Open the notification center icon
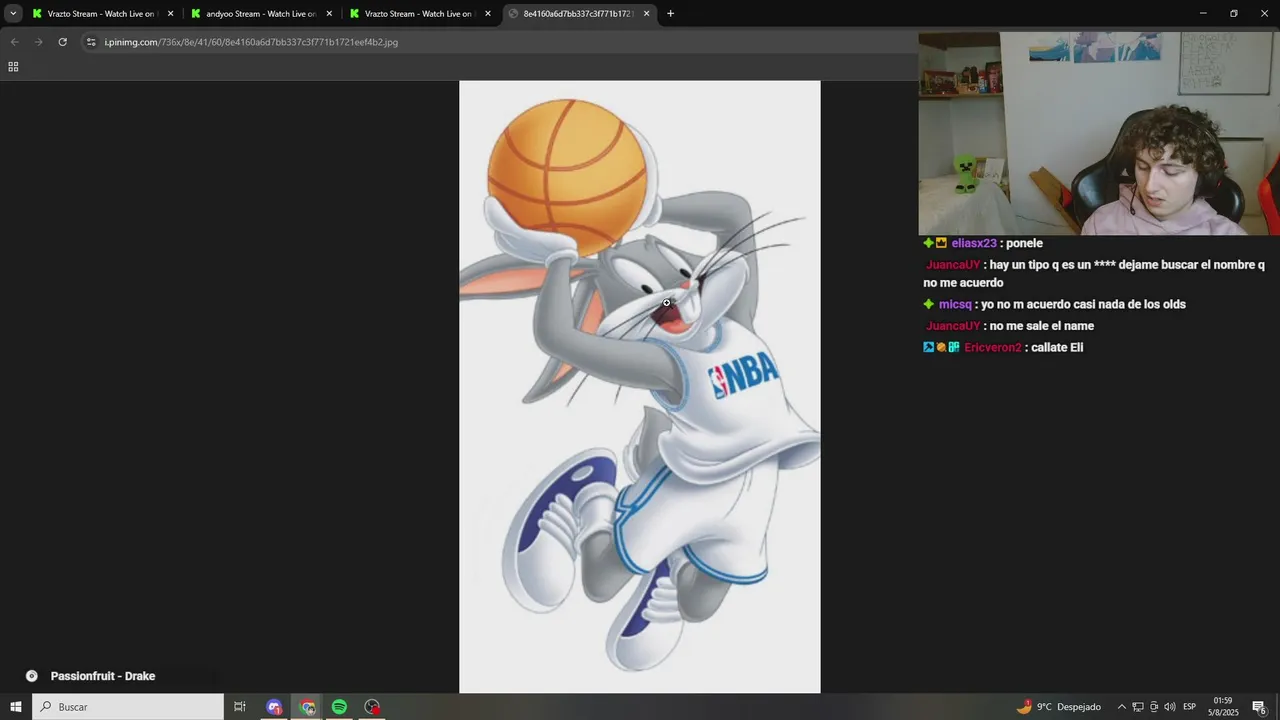This screenshot has width=1280, height=720. 1260,707
